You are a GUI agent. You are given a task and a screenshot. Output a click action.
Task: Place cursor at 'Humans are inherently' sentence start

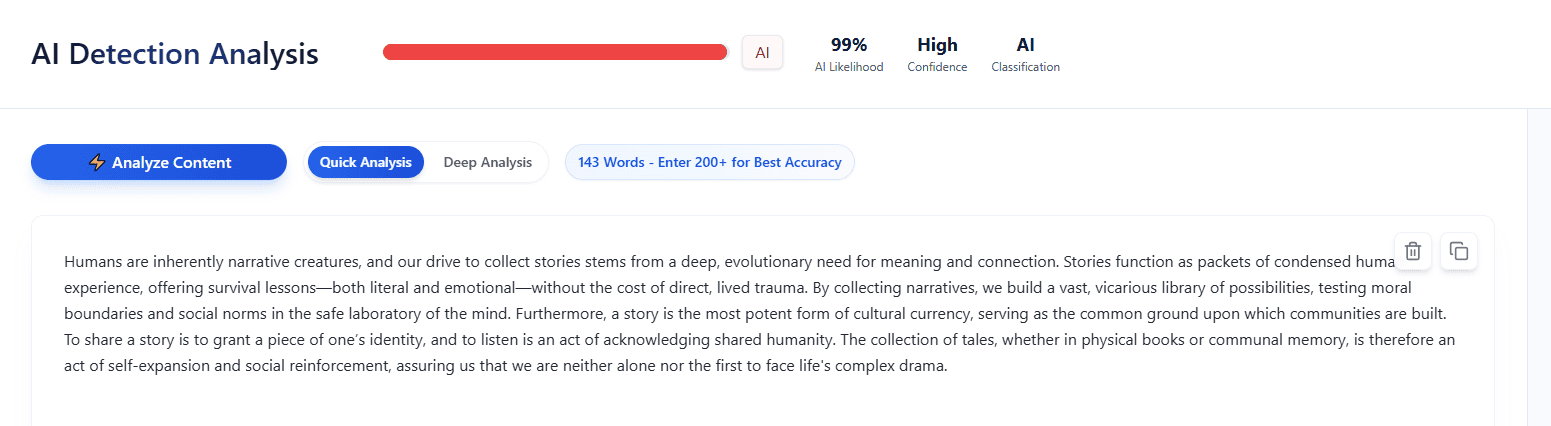pyautogui.click(x=65, y=262)
